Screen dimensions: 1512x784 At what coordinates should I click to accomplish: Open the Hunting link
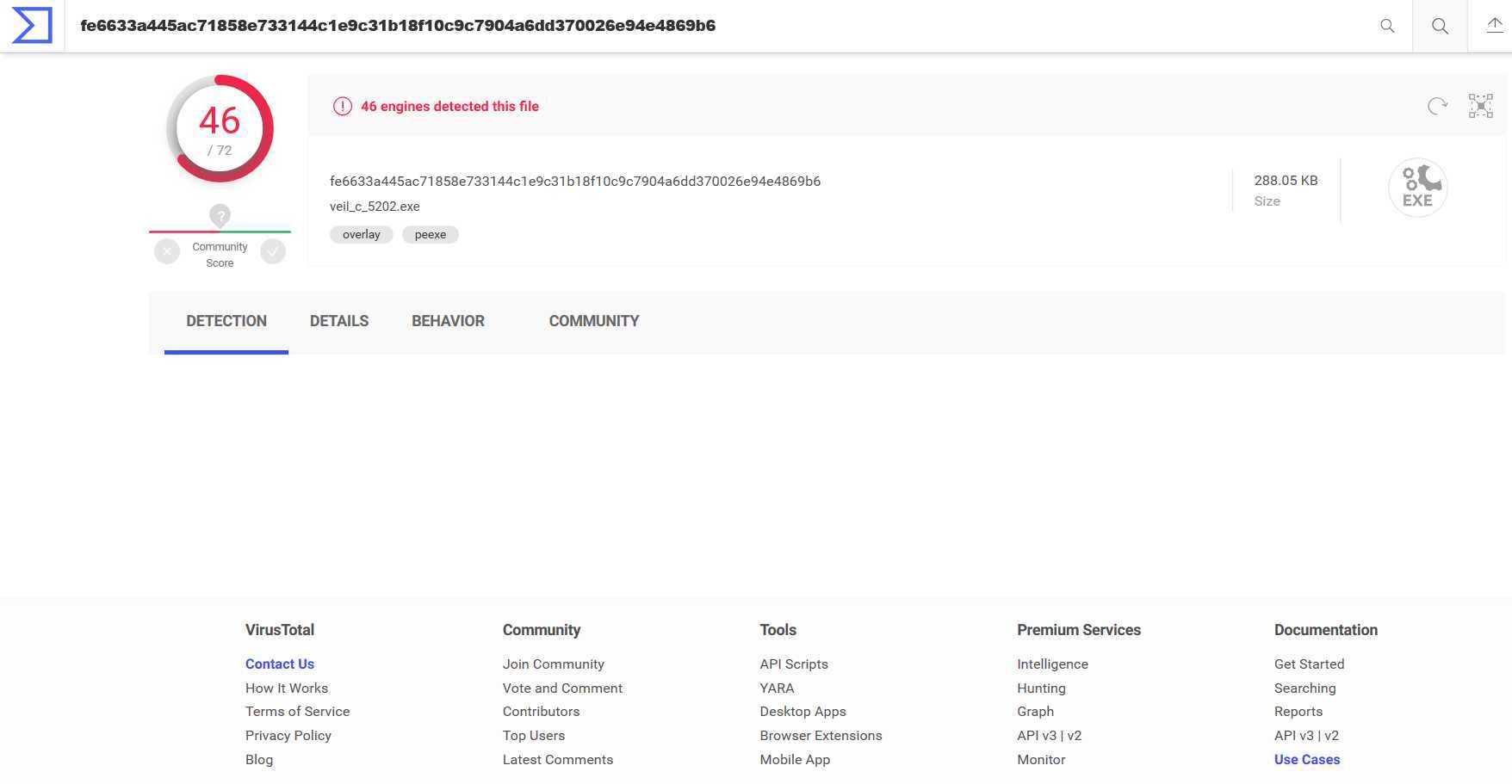coord(1041,688)
